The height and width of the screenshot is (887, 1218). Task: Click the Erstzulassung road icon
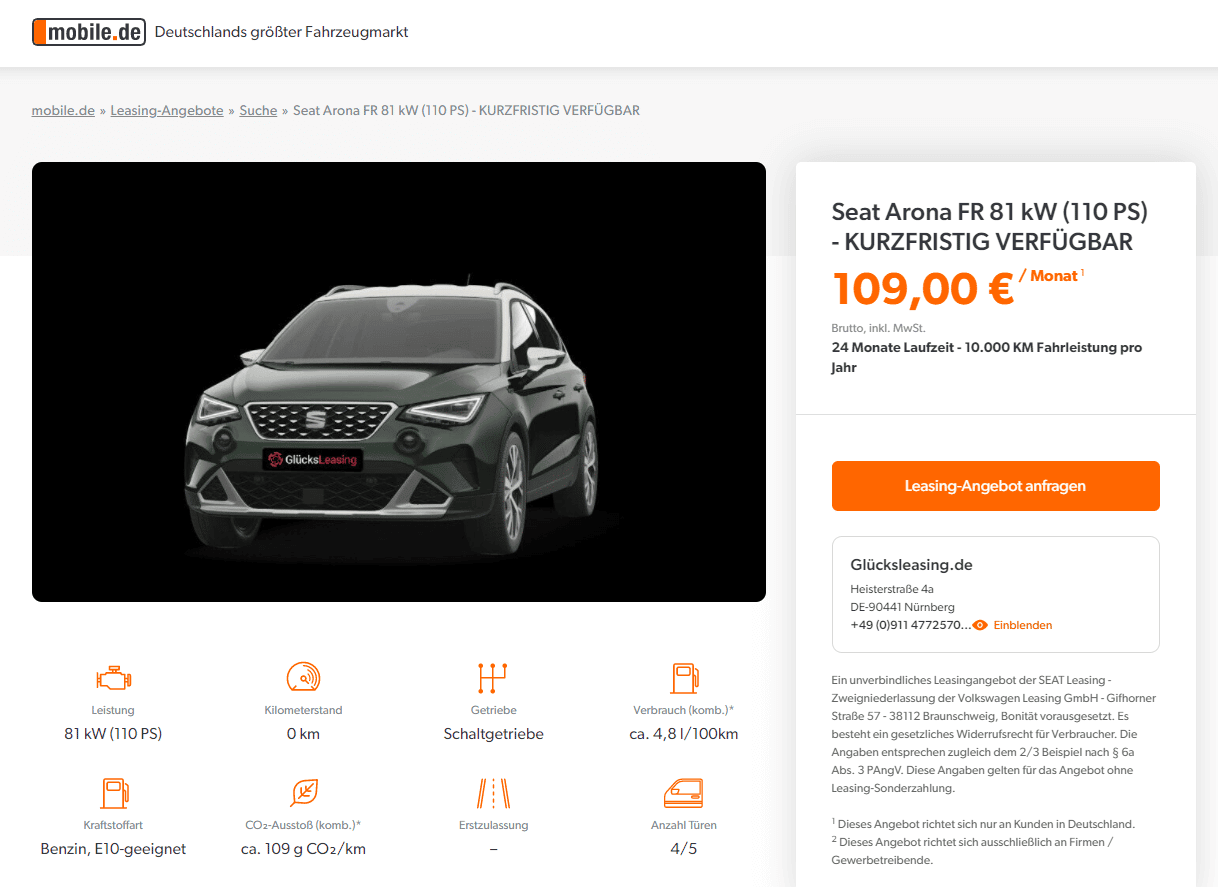tap(493, 793)
